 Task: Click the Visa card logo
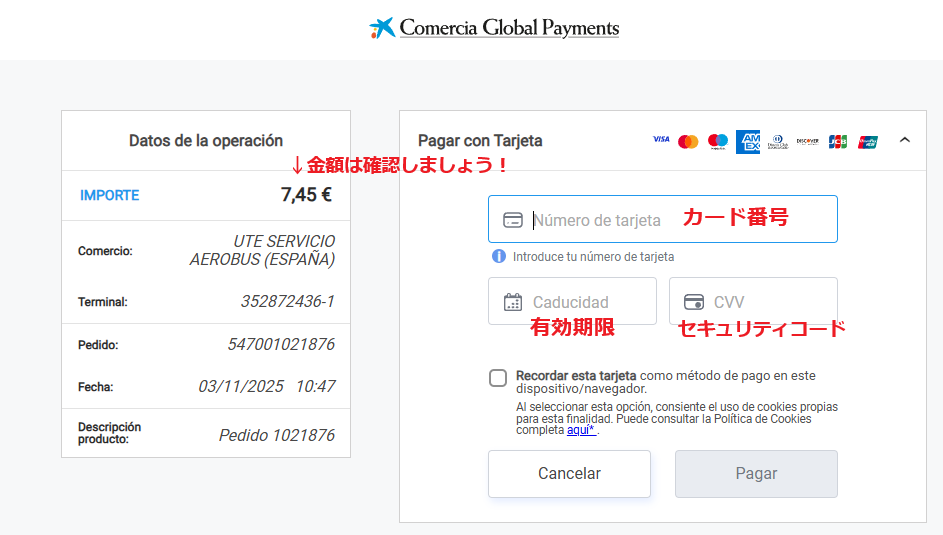pos(661,141)
